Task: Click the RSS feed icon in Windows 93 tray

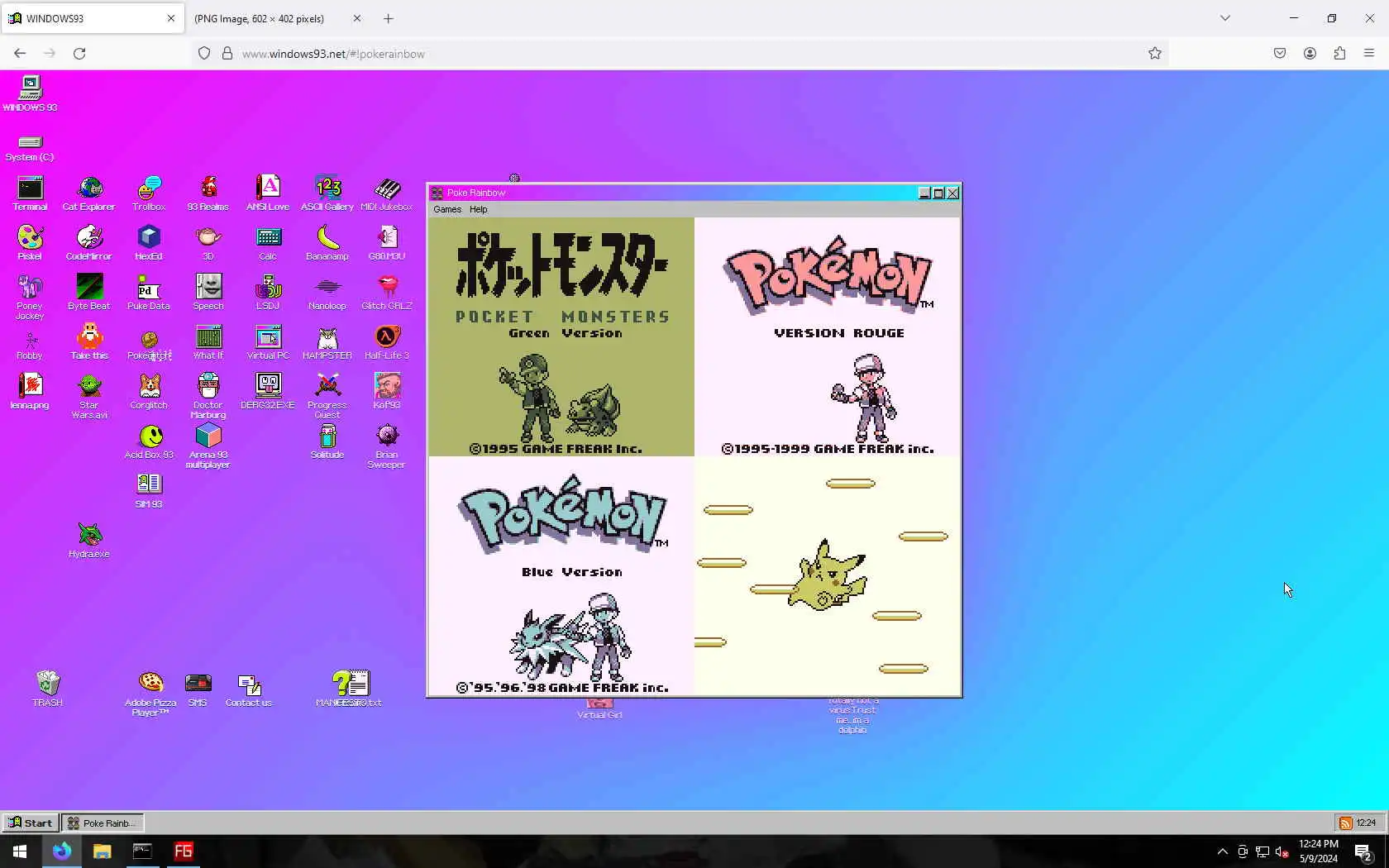Action: tap(1346, 823)
